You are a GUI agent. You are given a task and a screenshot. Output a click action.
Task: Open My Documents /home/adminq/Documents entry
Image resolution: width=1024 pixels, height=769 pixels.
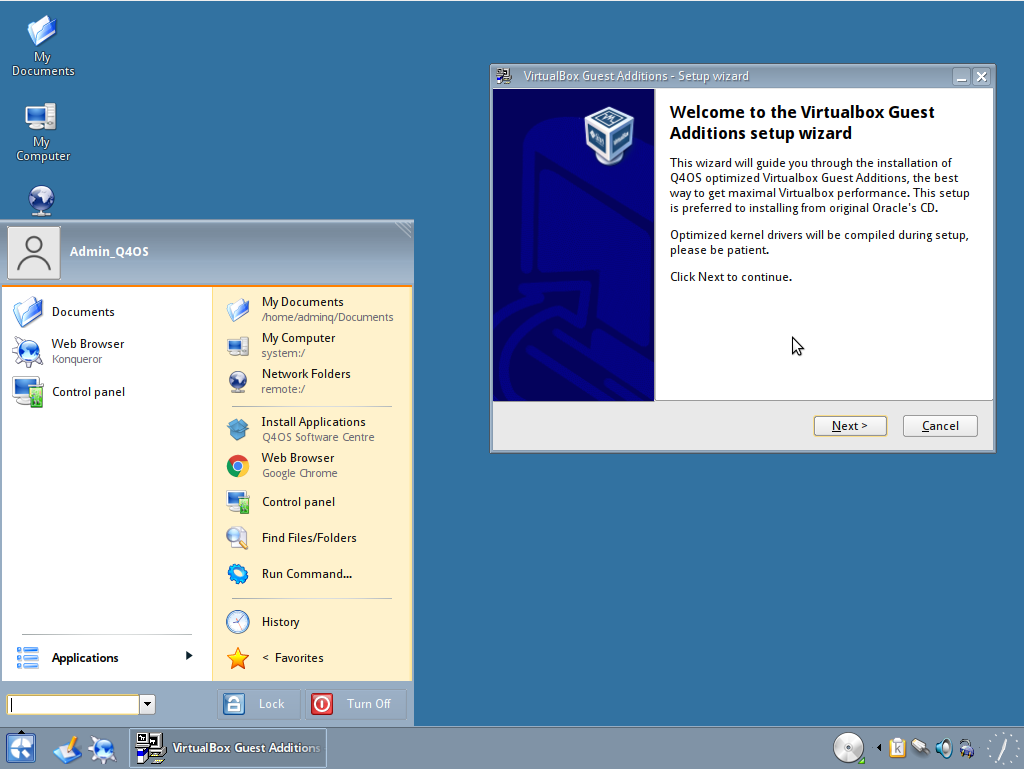click(x=312, y=309)
